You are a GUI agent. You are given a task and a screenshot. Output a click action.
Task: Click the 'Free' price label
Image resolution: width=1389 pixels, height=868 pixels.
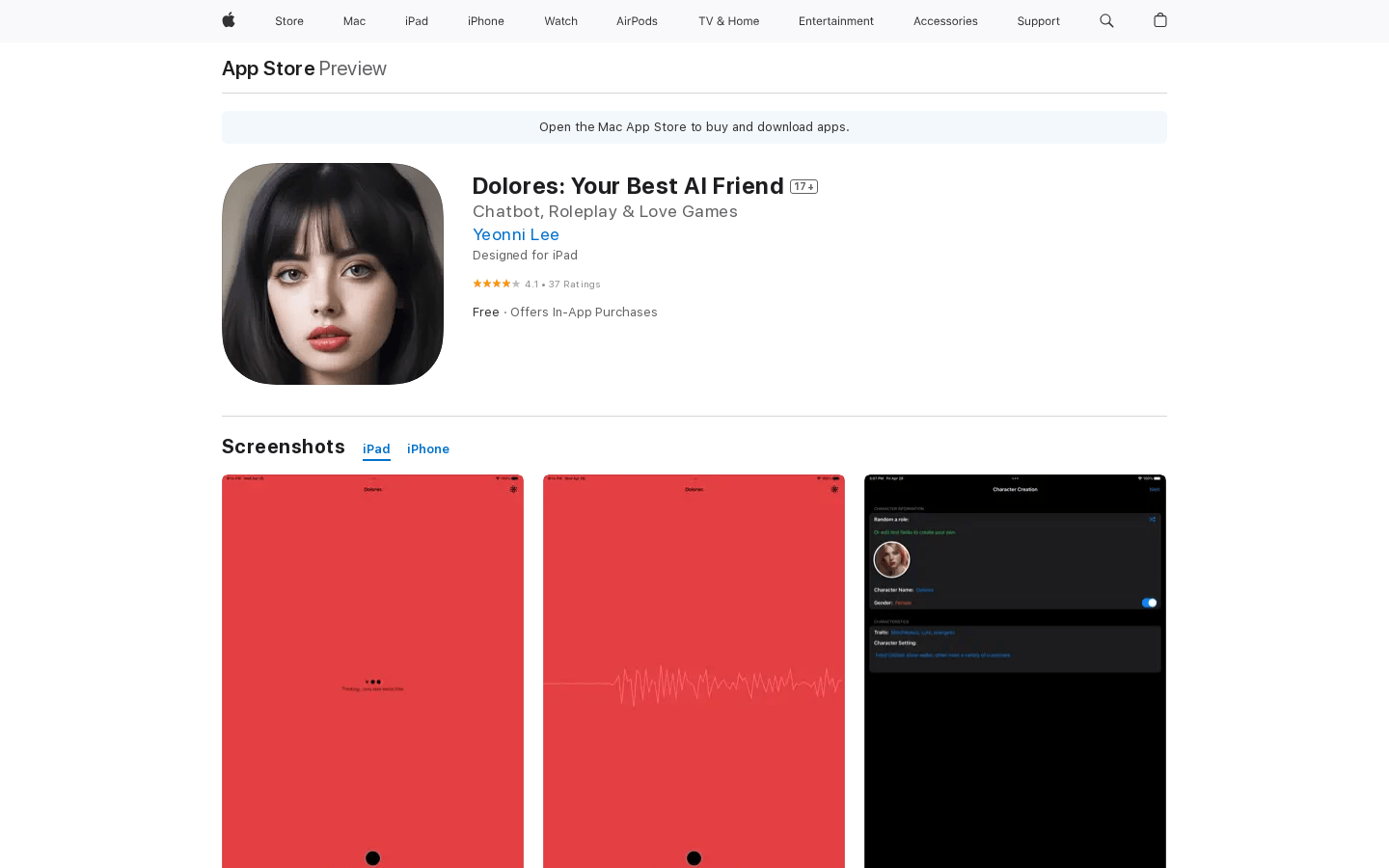click(x=486, y=312)
